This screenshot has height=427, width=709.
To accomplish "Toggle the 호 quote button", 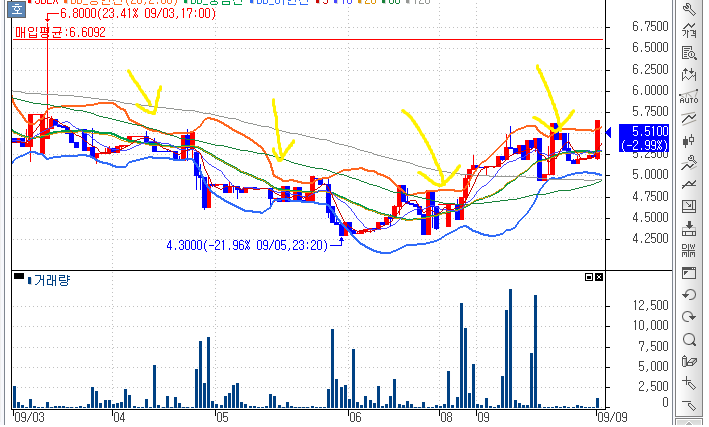I will [17, 9].
